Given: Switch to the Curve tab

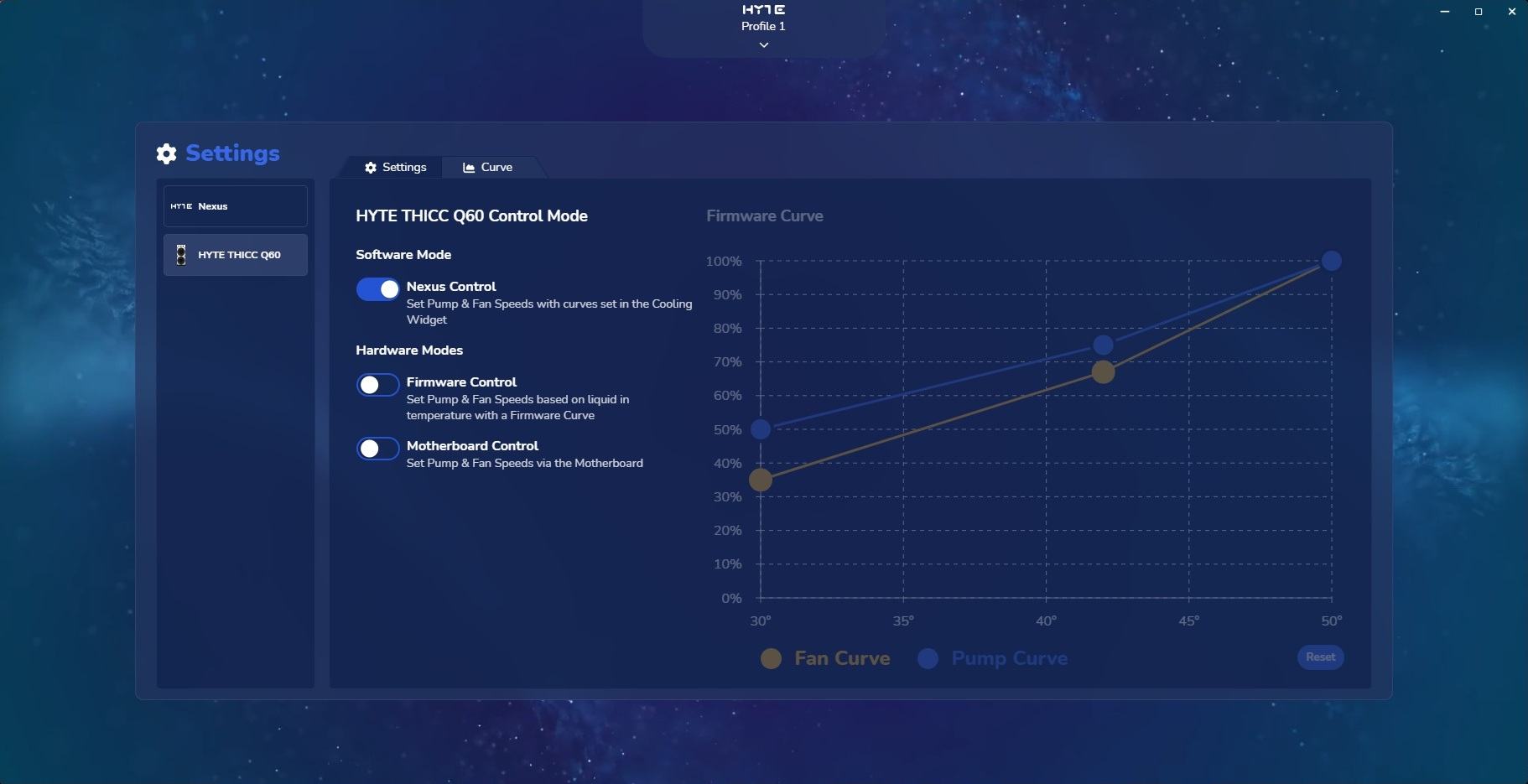Looking at the screenshot, I should (x=488, y=167).
